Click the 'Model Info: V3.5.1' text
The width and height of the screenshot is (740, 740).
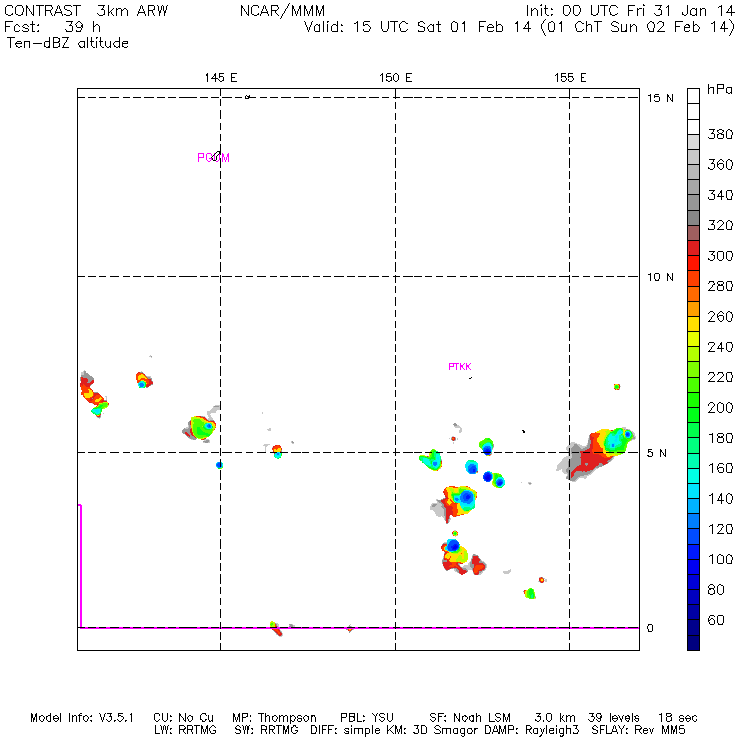coord(82,717)
